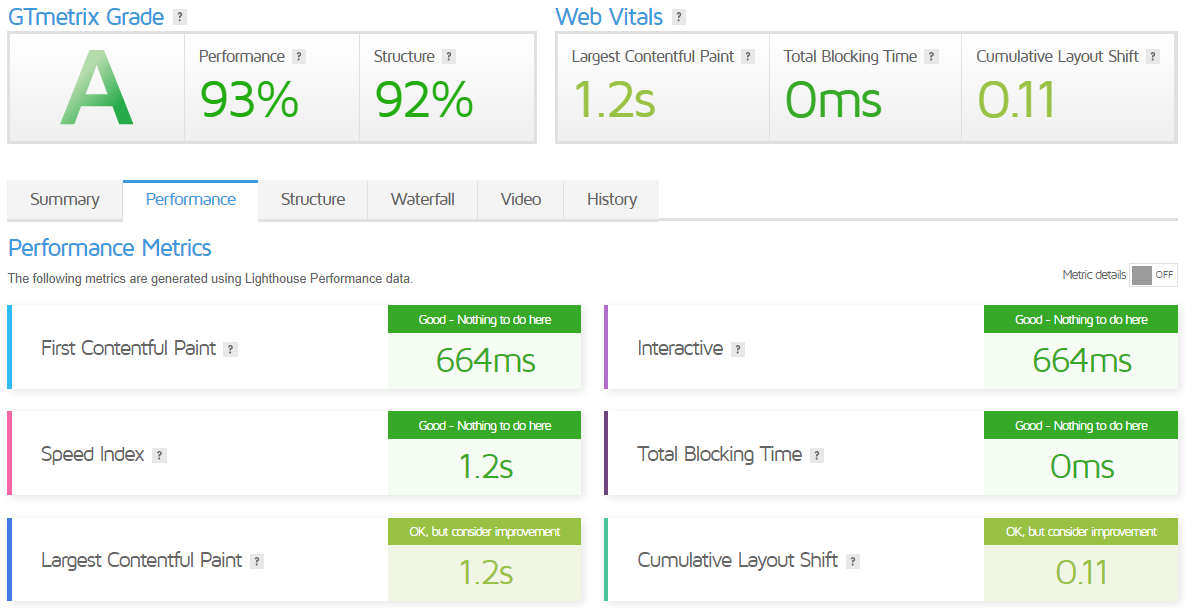Image resolution: width=1185 pixels, height=608 pixels.
Task: Open the Waterfall tab
Action: click(422, 200)
